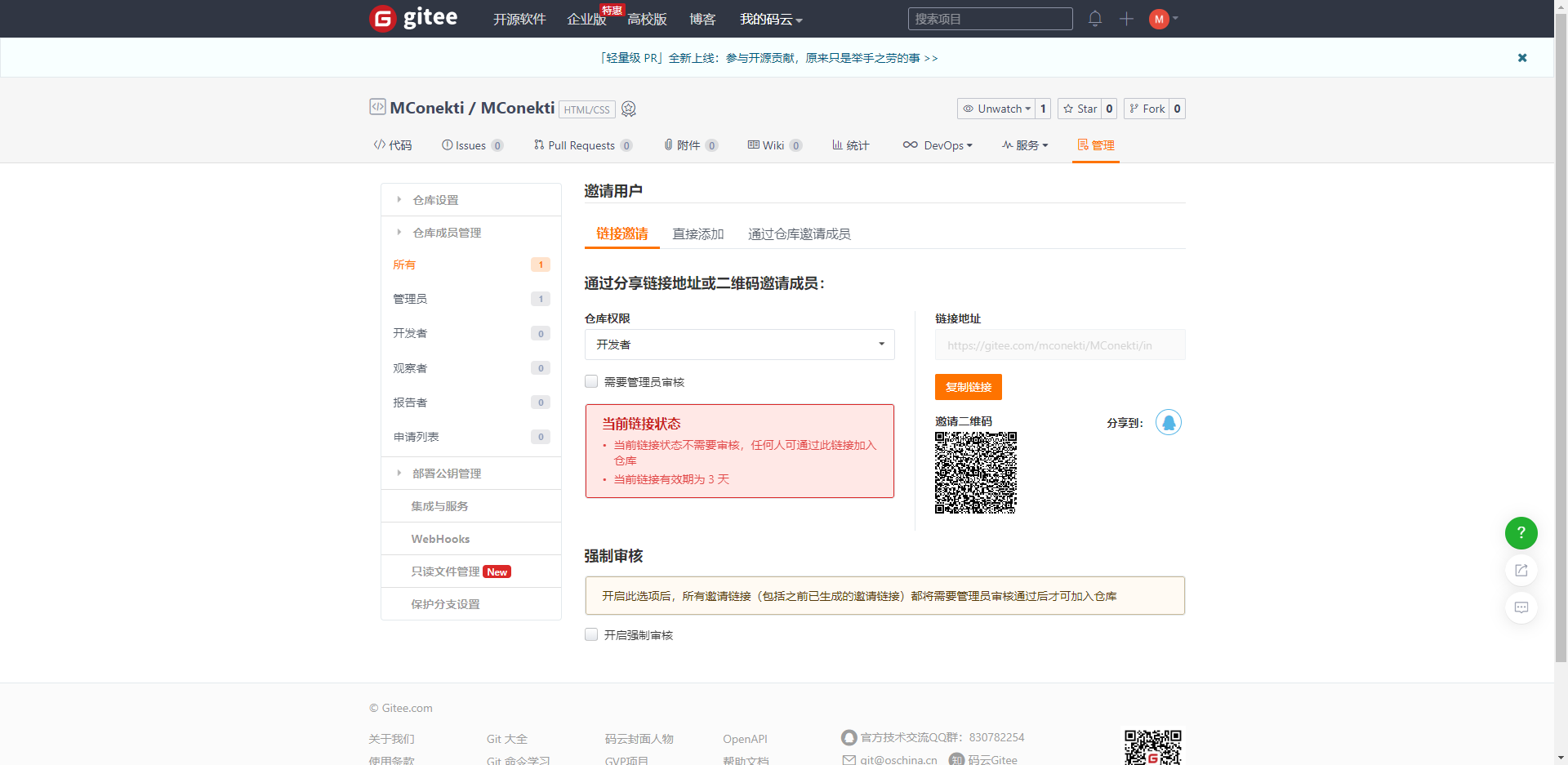Switch to the 直接添加 tab

tap(698, 234)
